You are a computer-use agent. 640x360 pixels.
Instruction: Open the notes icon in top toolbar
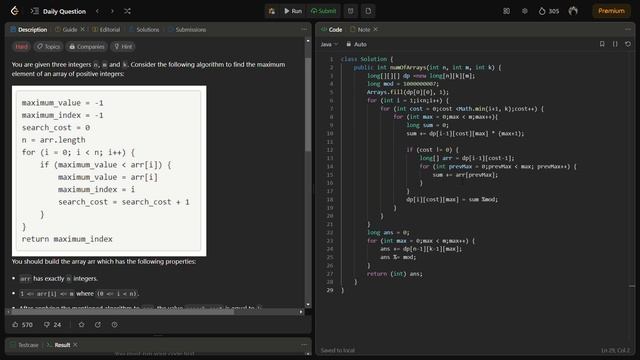368,11
